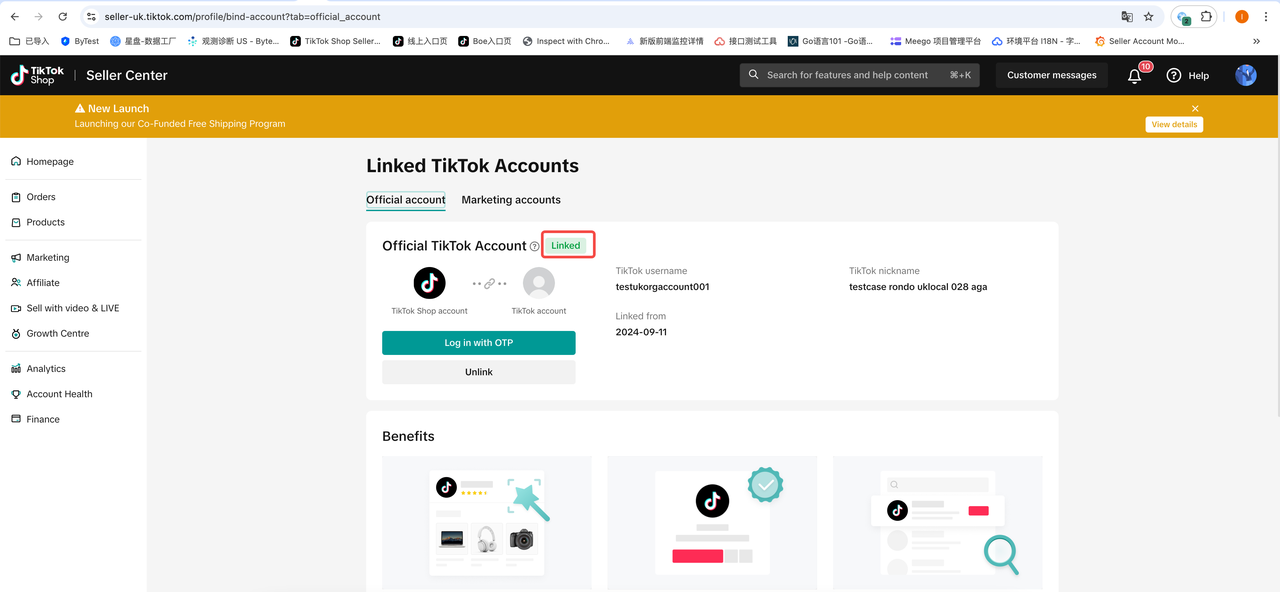Close the New Launch banner
Image resolution: width=1280 pixels, height=592 pixels.
coord(1195,108)
